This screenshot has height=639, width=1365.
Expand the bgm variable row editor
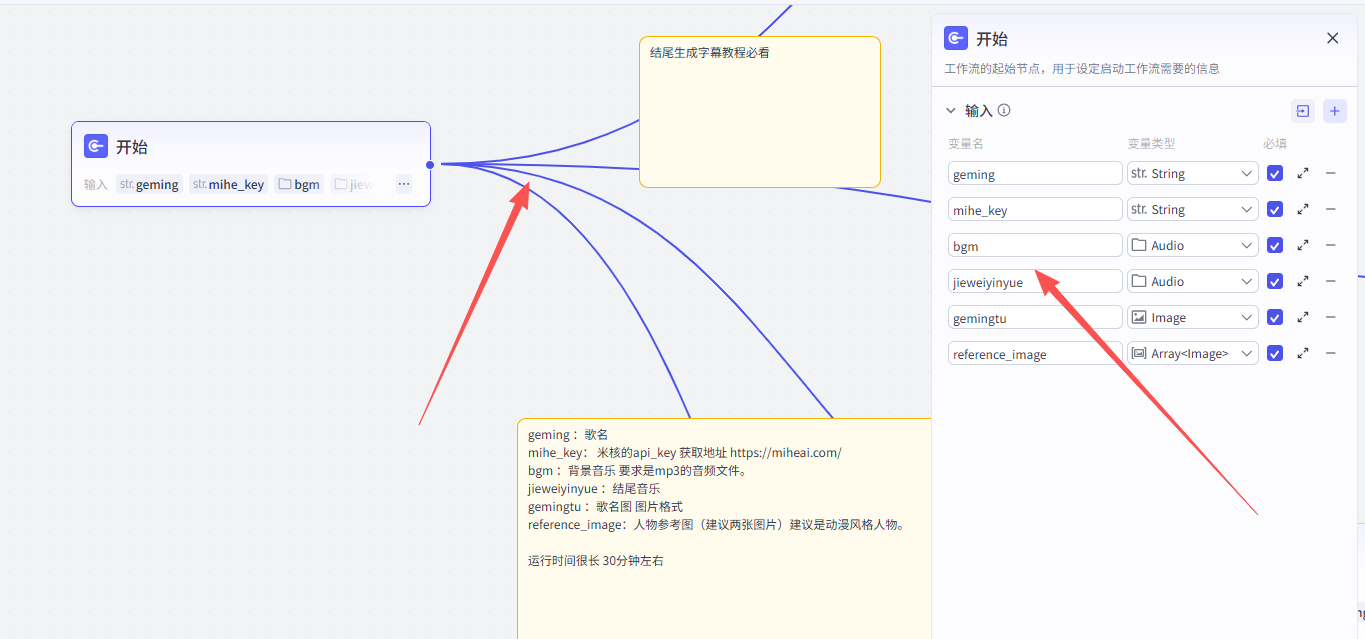click(1303, 245)
